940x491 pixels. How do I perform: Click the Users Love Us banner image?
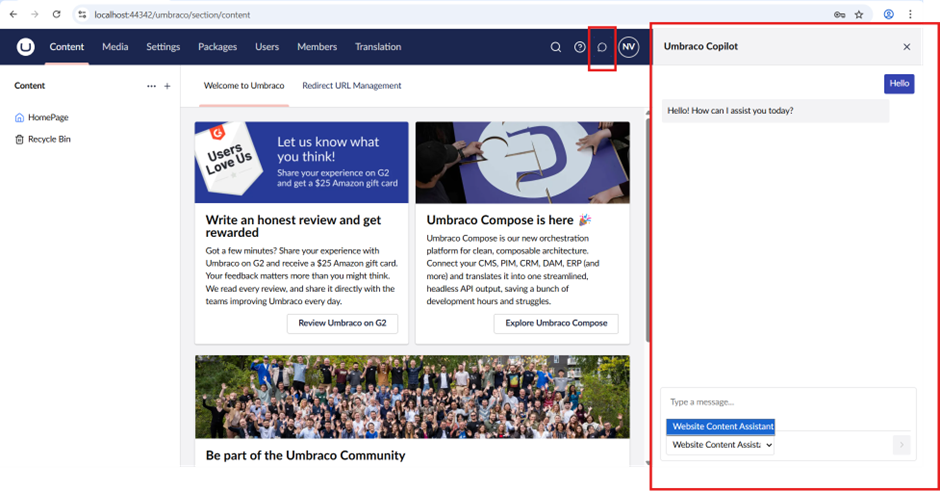(x=302, y=162)
